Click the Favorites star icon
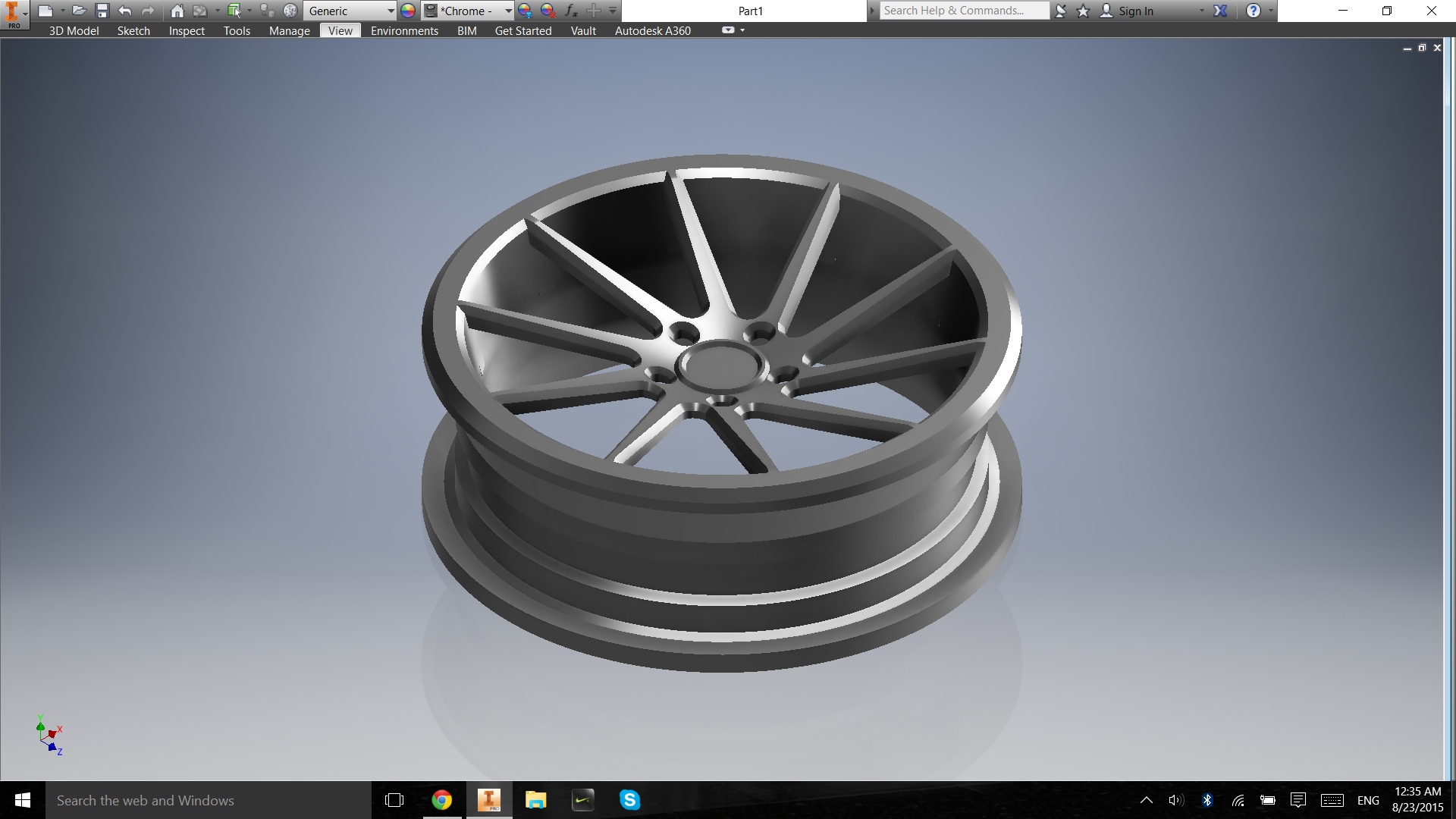The width and height of the screenshot is (1456, 819). (1083, 11)
